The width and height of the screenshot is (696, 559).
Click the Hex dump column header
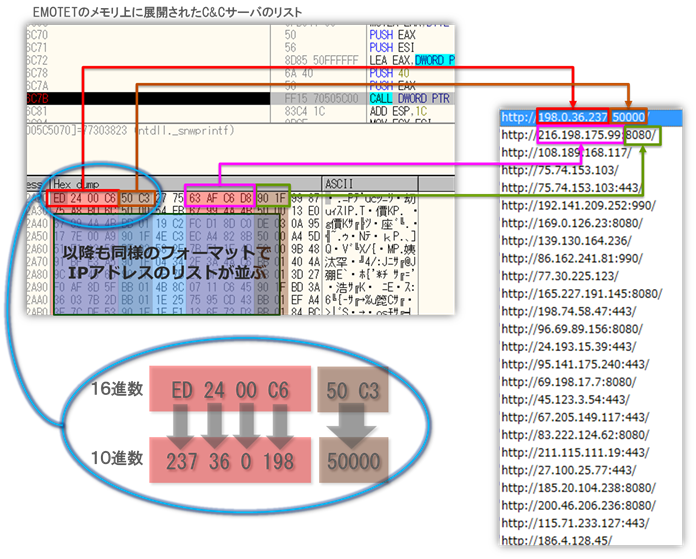tap(77, 184)
